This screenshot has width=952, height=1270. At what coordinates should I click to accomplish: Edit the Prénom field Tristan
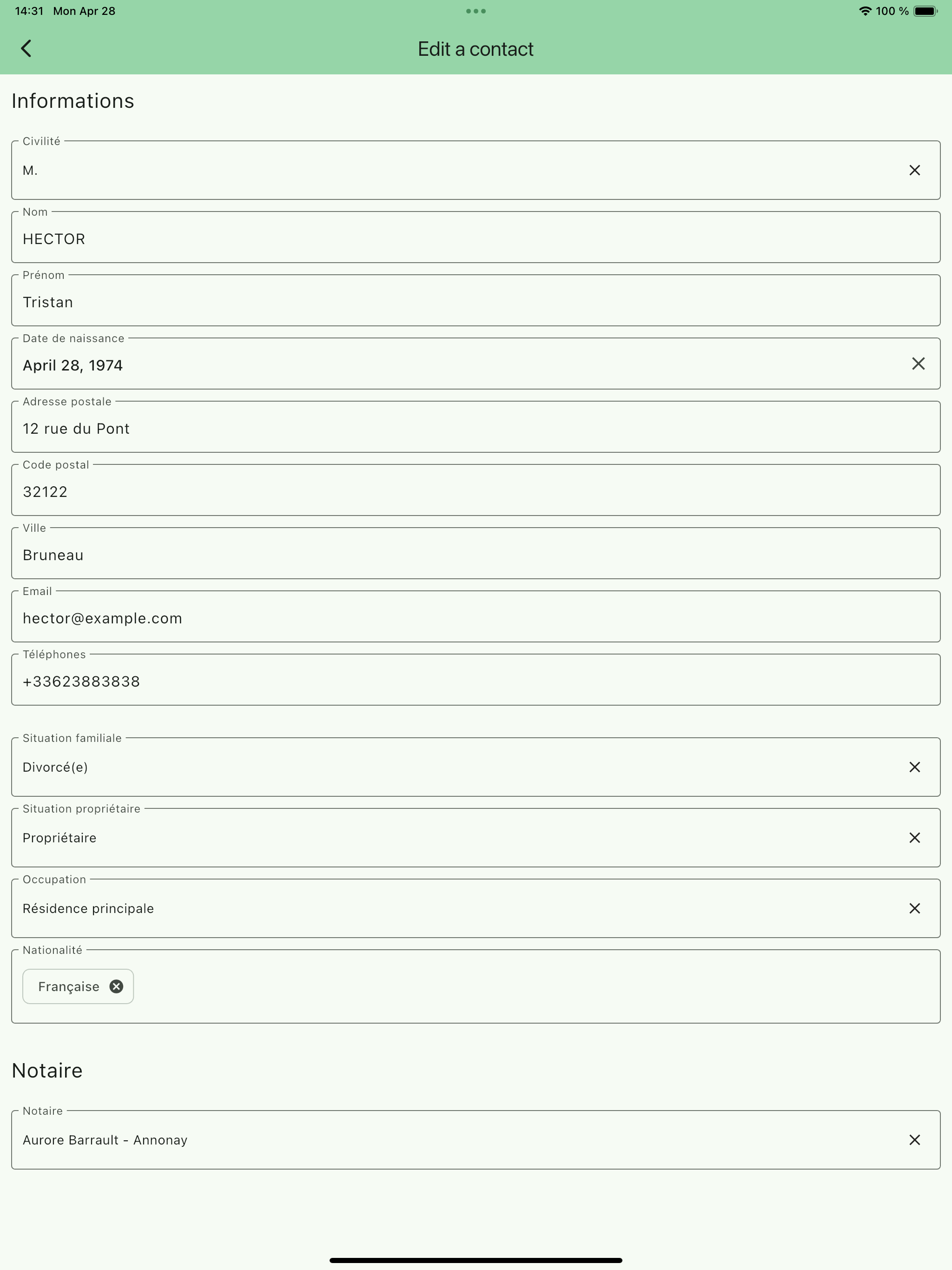476,301
